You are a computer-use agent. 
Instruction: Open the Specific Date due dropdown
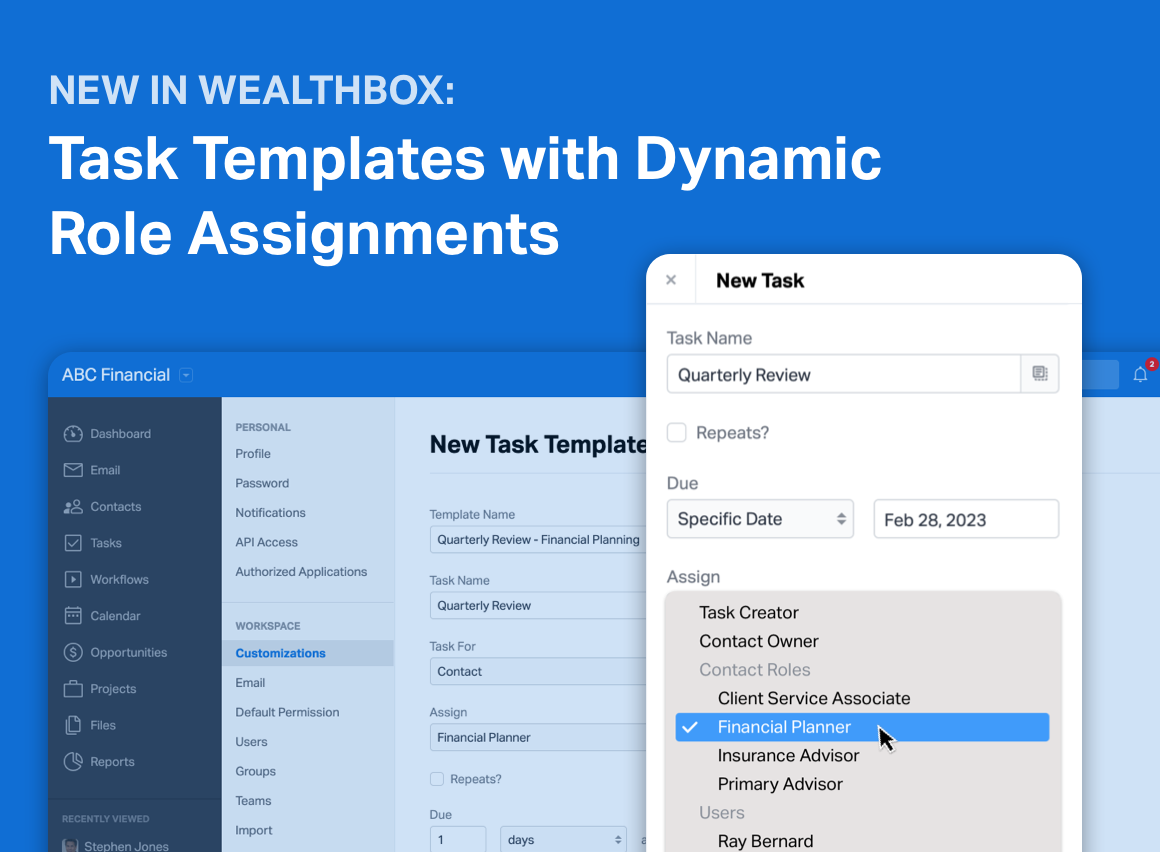click(x=760, y=519)
